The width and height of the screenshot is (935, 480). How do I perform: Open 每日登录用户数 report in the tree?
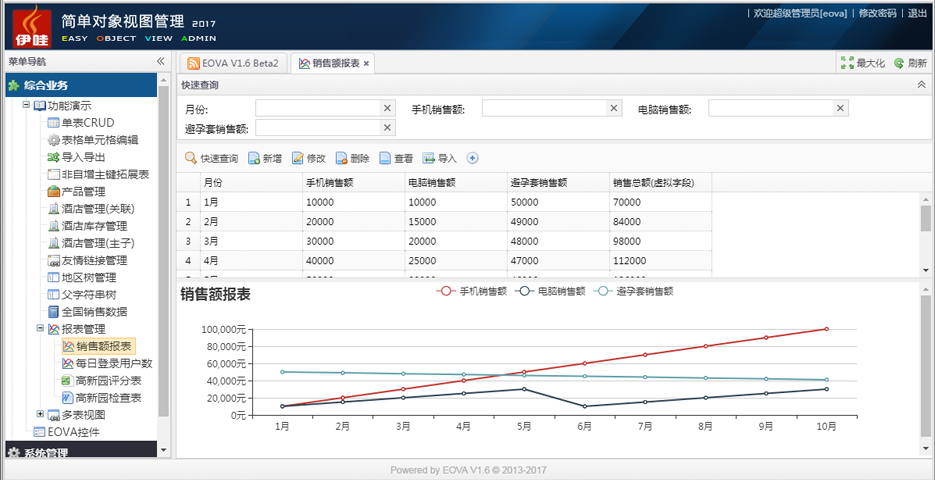(113, 363)
